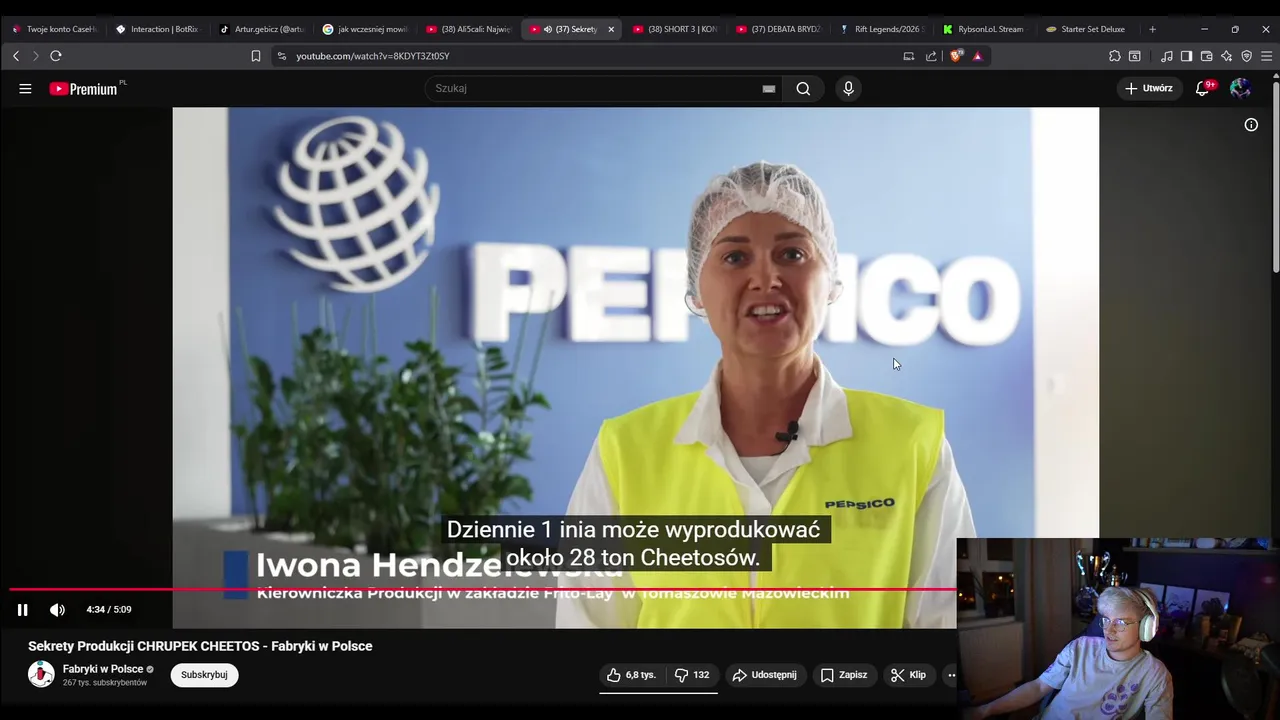Viewport: 1280px width, 720px height.
Task: Open a new tab with the plus button
Action: click(1152, 29)
